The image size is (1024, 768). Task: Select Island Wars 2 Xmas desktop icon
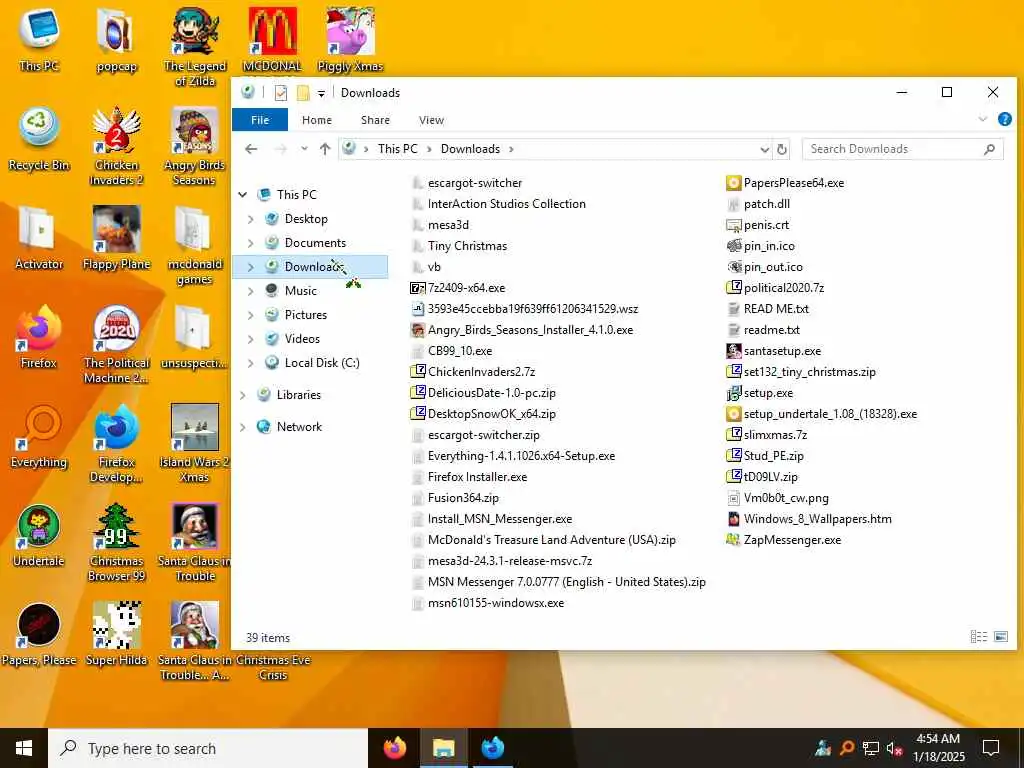pyautogui.click(x=195, y=443)
